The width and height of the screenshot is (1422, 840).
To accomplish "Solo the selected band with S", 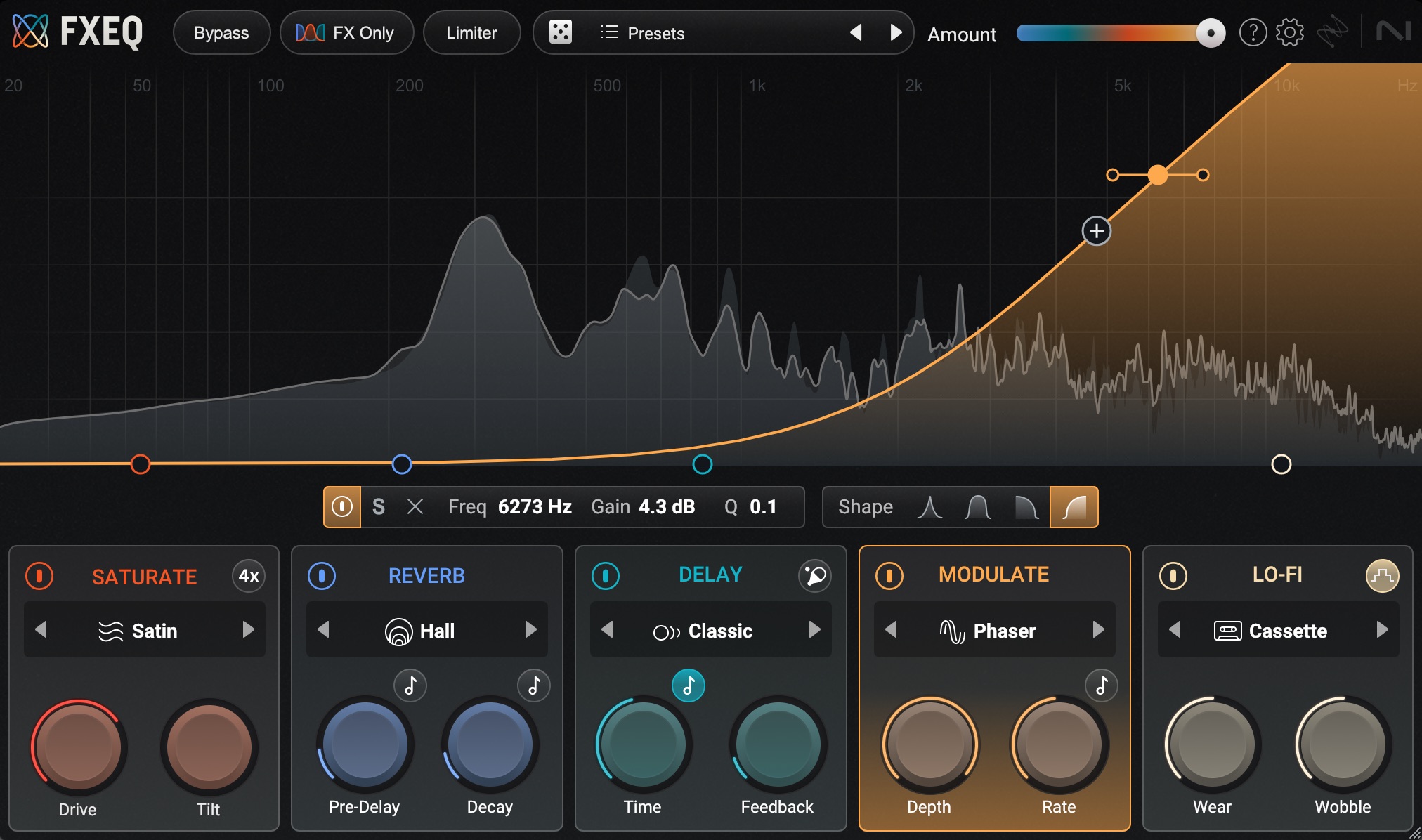I will [x=379, y=506].
